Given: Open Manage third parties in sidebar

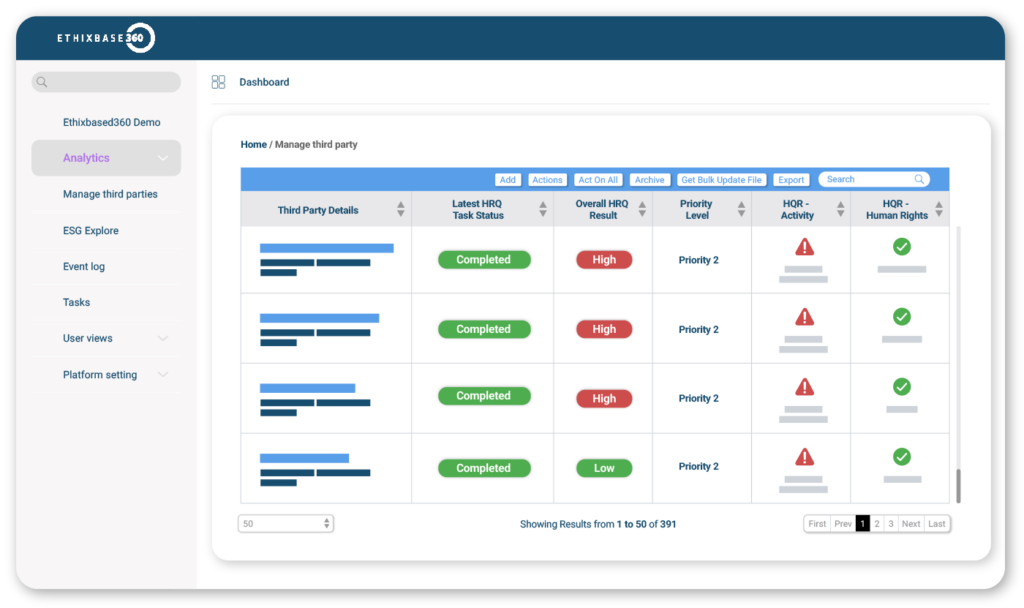Looking at the screenshot, I should coord(110,194).
